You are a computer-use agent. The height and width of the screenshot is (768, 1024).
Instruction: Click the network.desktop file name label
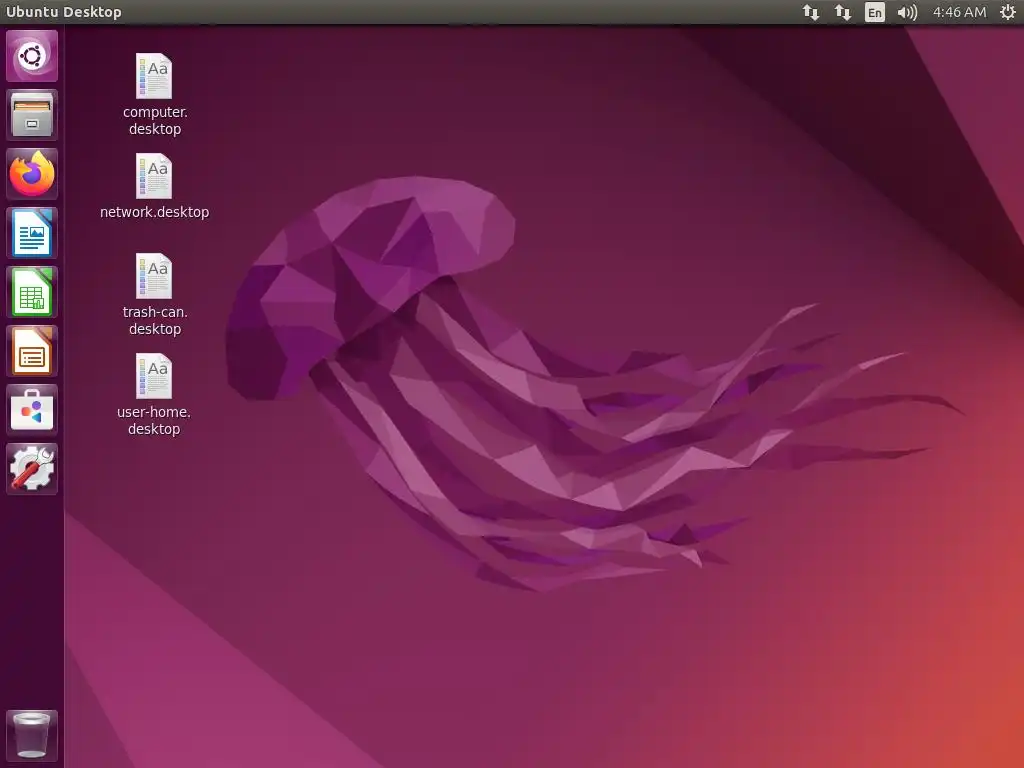pos(155,212)
